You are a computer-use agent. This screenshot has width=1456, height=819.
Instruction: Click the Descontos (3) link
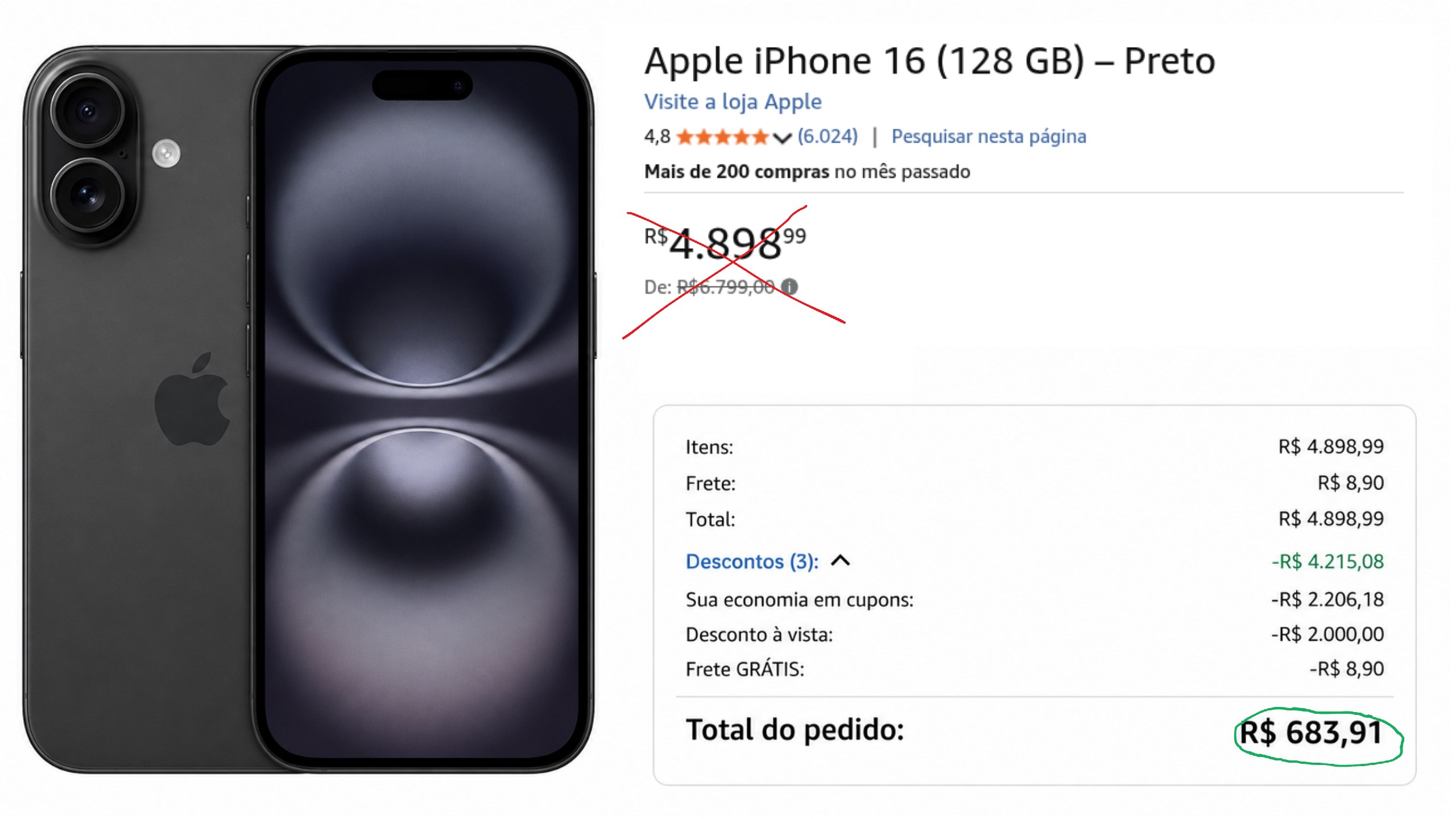click(x=752, y=561)
